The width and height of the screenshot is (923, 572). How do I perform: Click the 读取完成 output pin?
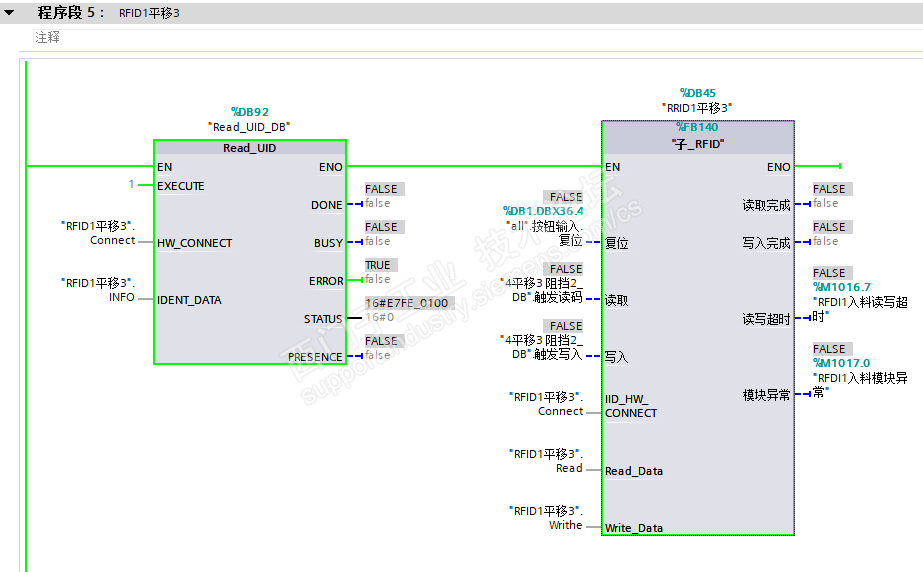(x=766, y=205)
